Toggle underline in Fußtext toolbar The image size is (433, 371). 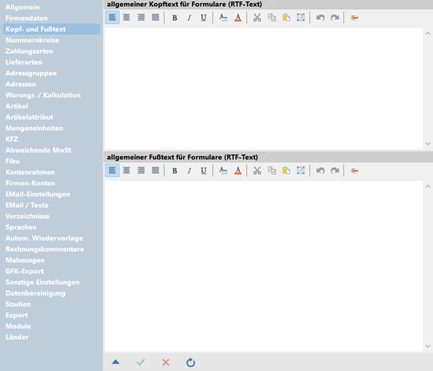[x=203, y=171]
